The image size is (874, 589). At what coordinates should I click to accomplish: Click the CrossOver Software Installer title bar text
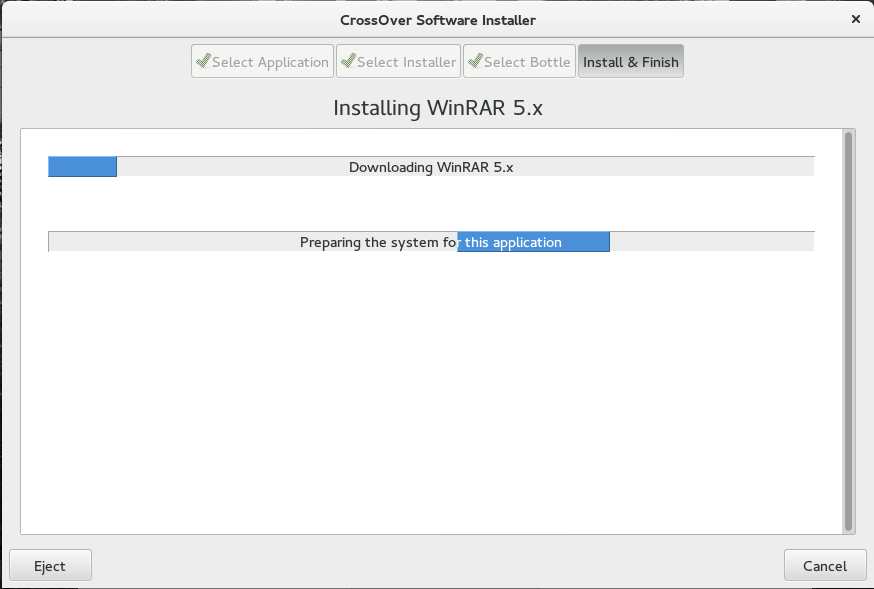[x=436, y=18]
